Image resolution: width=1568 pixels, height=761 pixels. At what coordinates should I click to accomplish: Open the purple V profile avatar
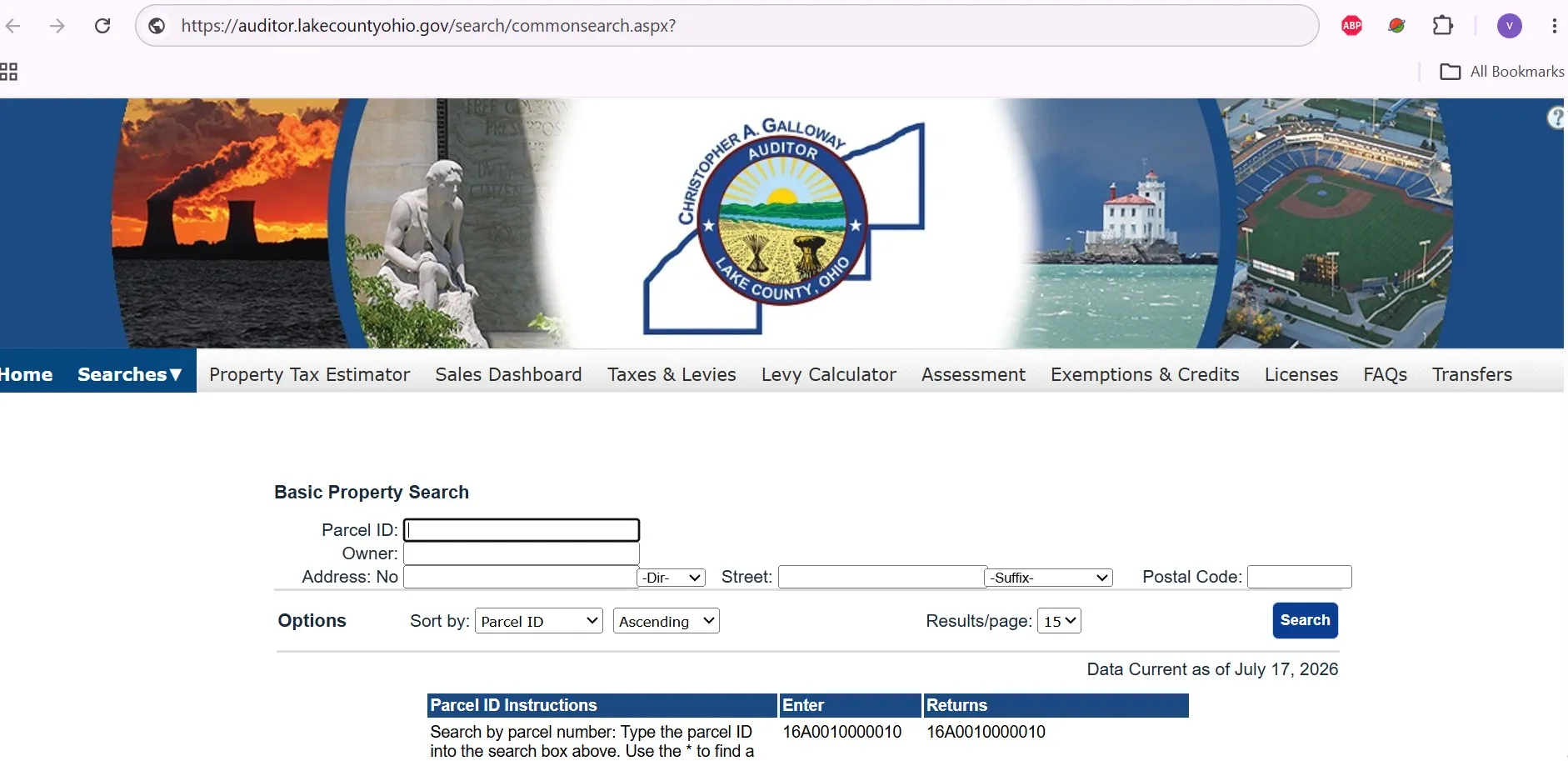1509,26
